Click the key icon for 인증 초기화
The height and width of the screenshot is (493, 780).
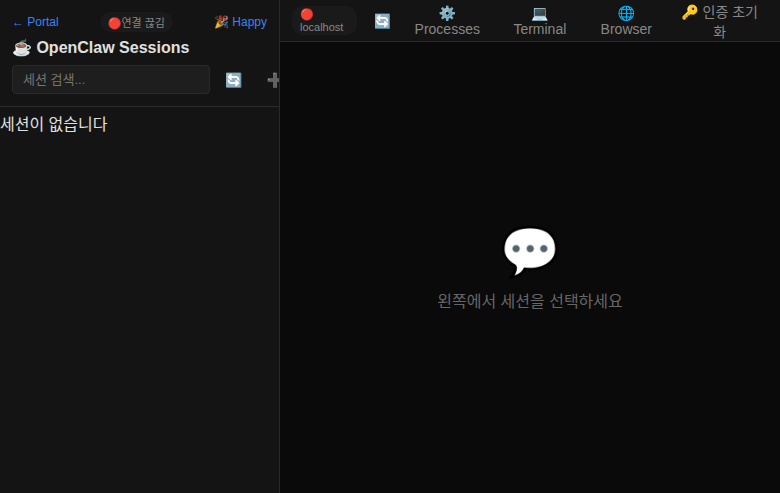690,12
